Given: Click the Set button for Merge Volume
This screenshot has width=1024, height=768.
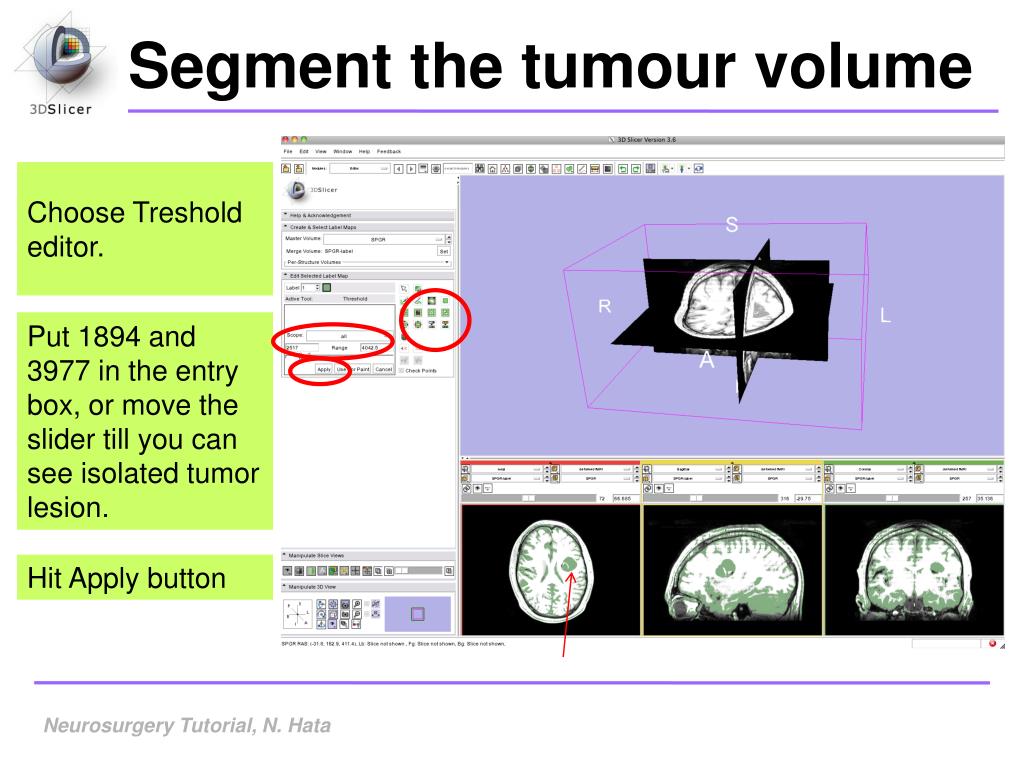Looking at the screenshot, I should click(444, 251).
